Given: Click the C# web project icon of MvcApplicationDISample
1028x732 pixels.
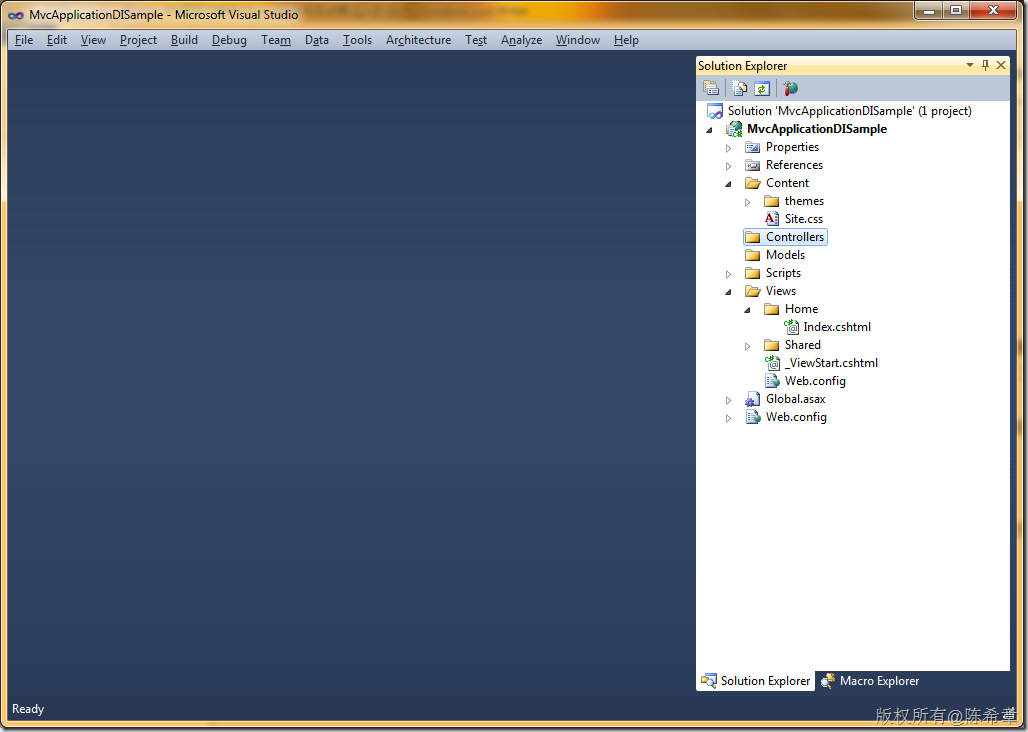Looking at the screenshot, I should coord(734,129).
